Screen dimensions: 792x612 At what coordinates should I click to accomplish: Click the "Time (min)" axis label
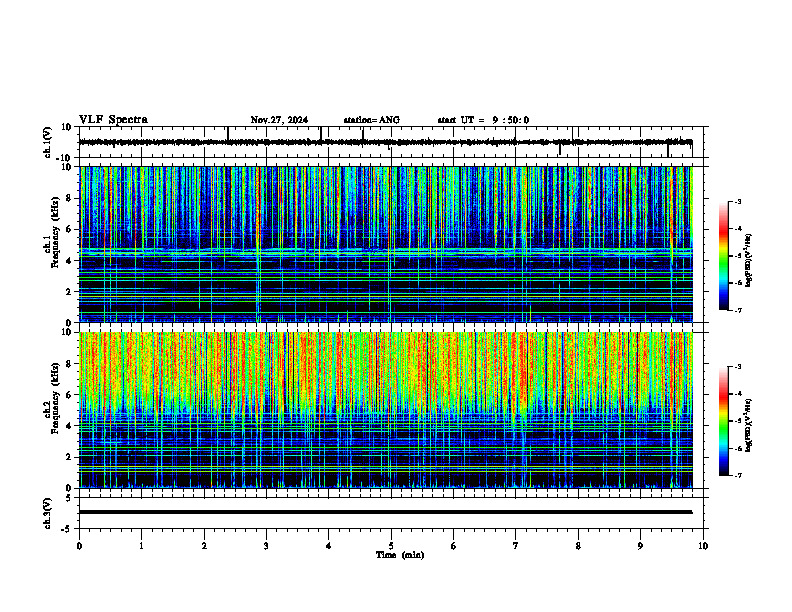[400, 555]
